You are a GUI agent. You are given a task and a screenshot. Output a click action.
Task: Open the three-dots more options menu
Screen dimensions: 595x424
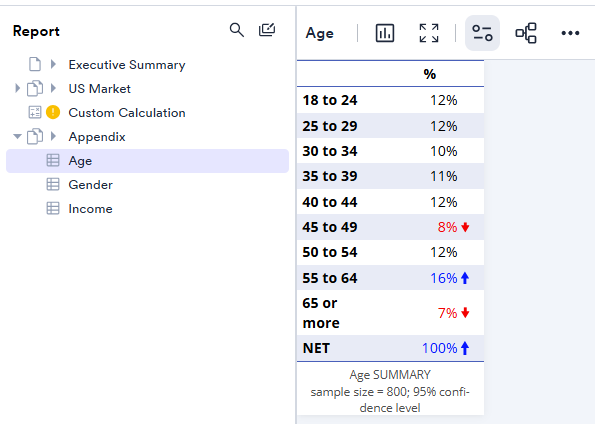tap(570, 33)
